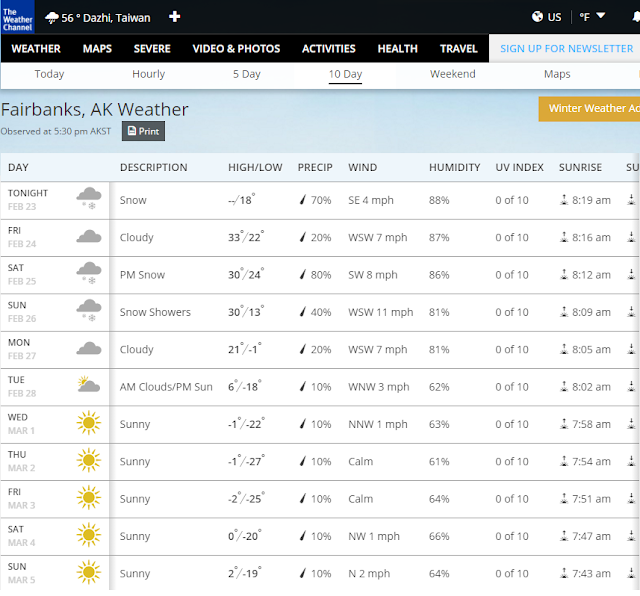Switch to the 5 Day tab

pos(247,74)
